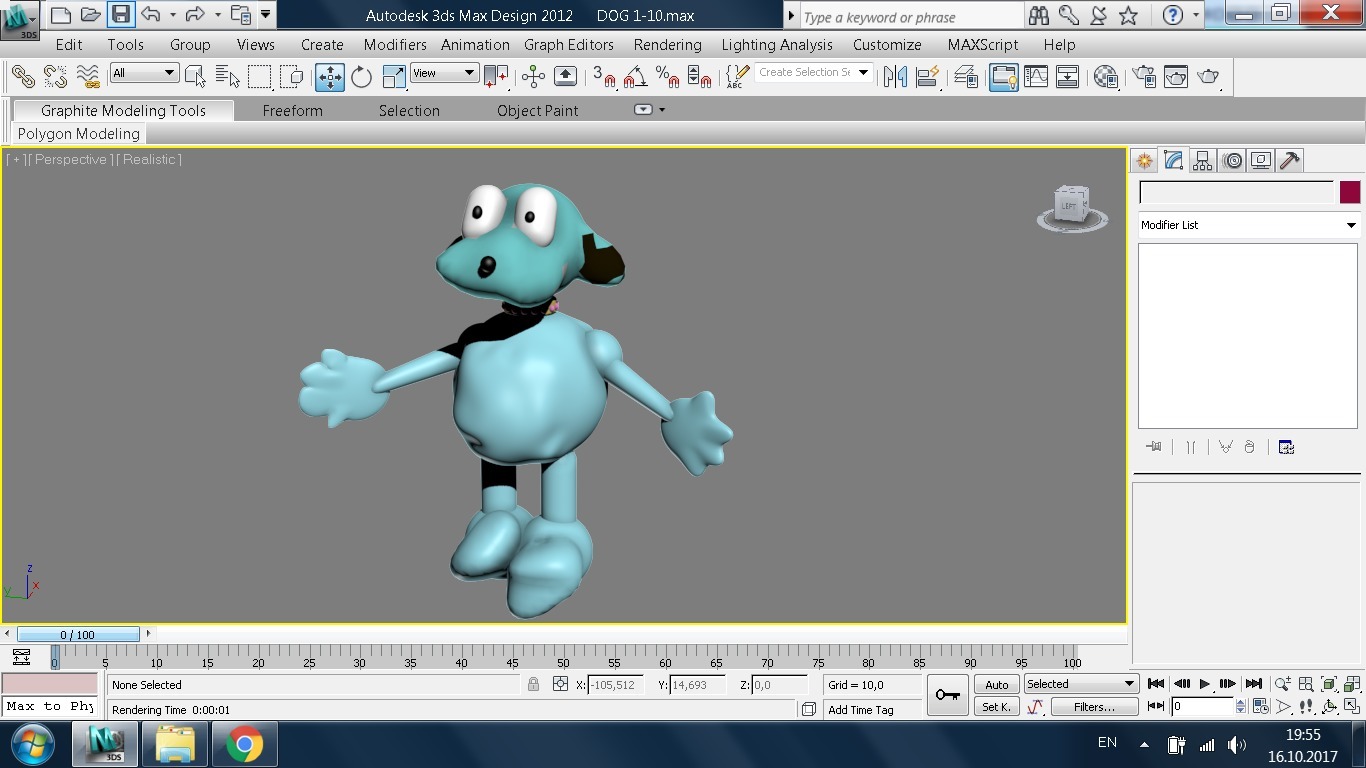Switch to the Freeform ribbon tab
Image resolution: width=1366 pixels, height=768 pixels.
[292, 111]
